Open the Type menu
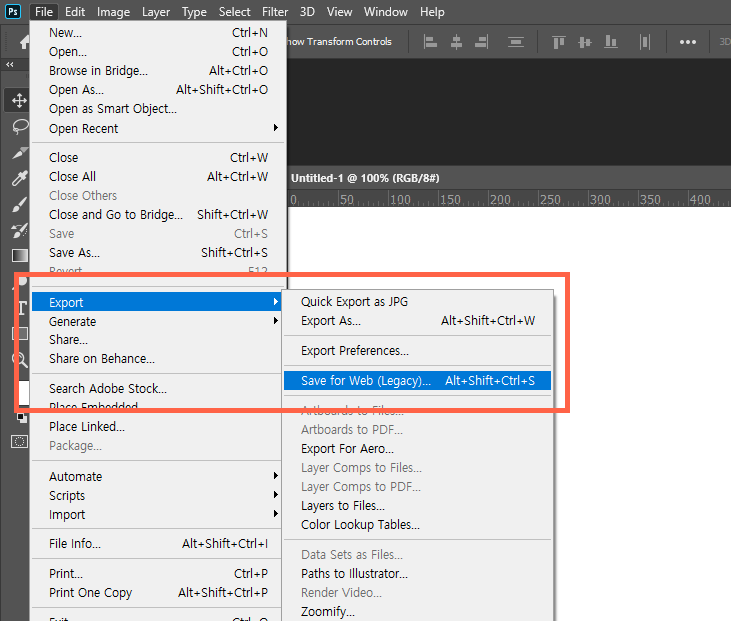This screenshot has width=731, height=621. (194, 12)
